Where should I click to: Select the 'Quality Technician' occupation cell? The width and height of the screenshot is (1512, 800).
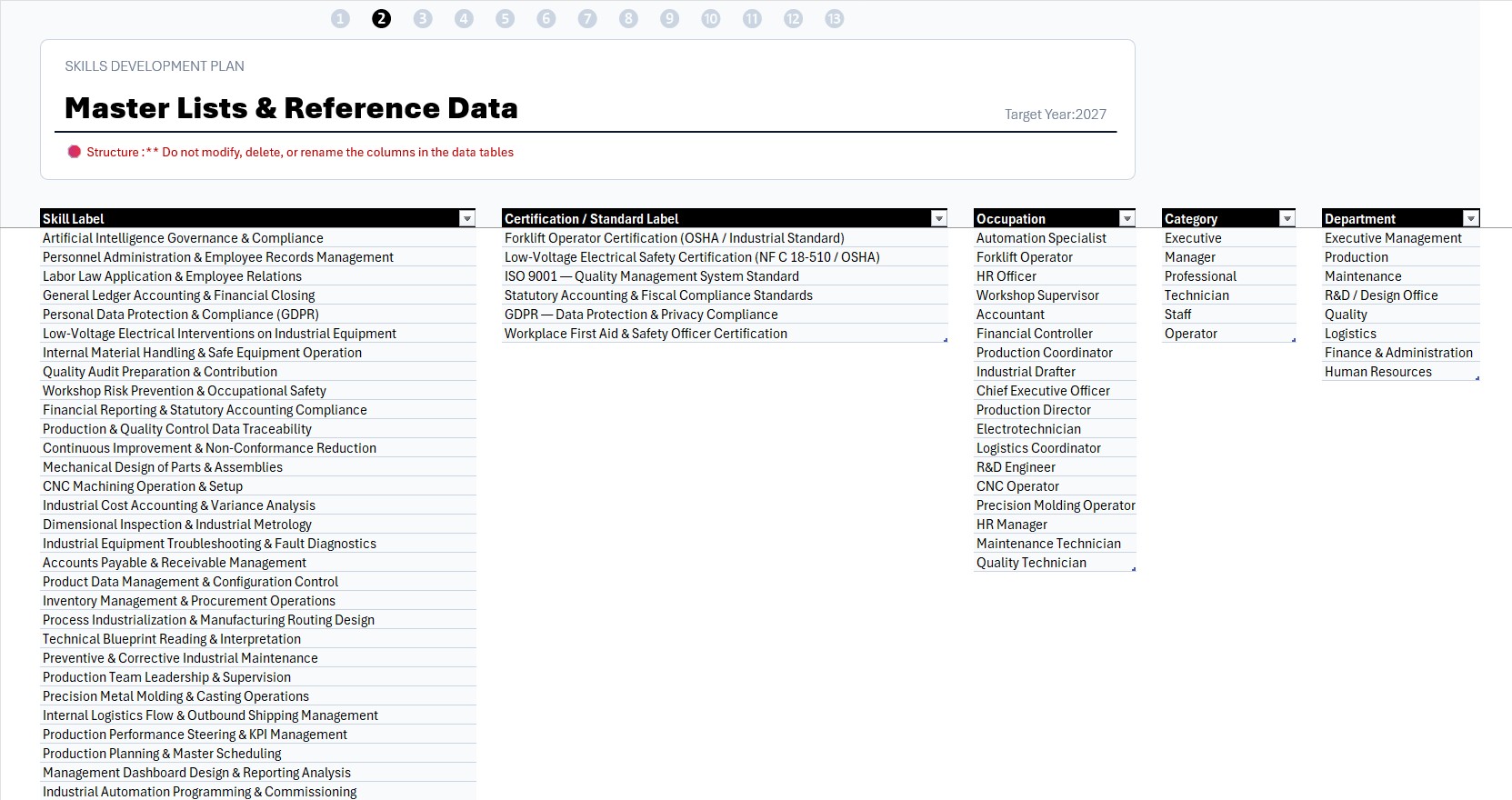(1055, 563)
